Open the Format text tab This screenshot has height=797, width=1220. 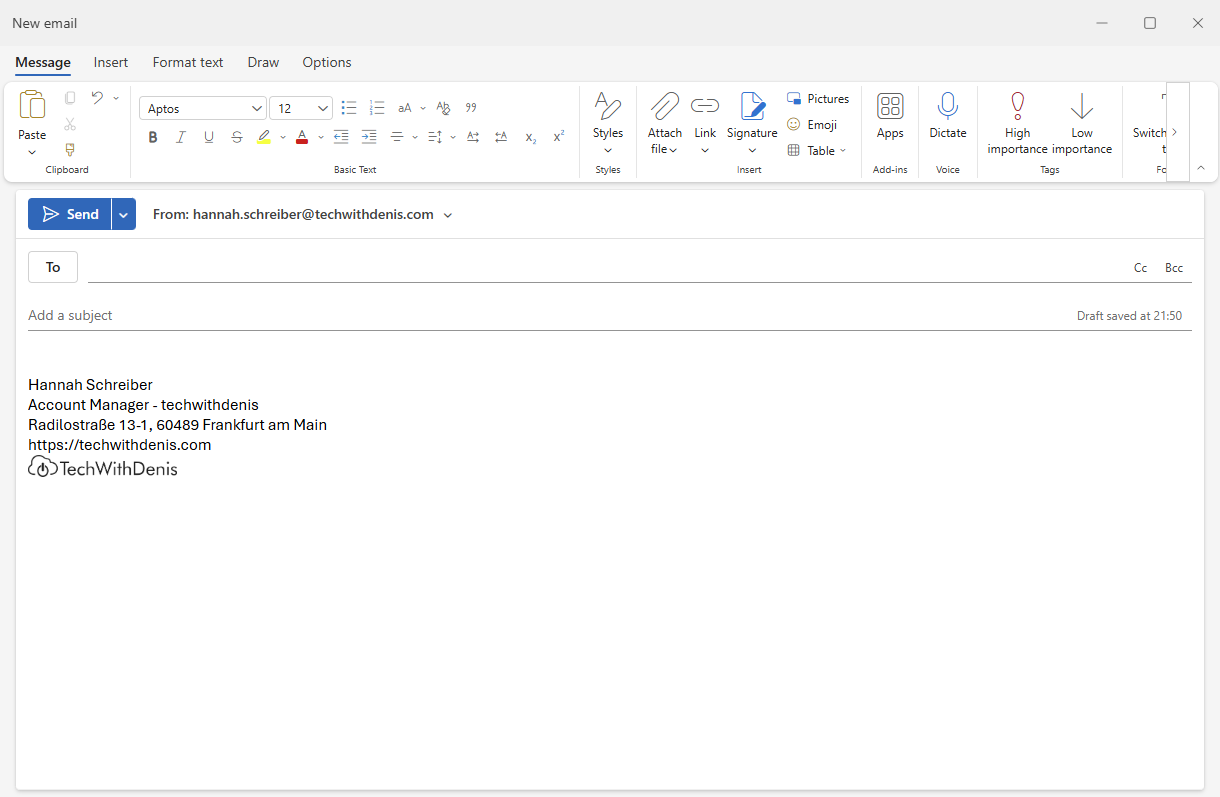click(x=188, y=62)
